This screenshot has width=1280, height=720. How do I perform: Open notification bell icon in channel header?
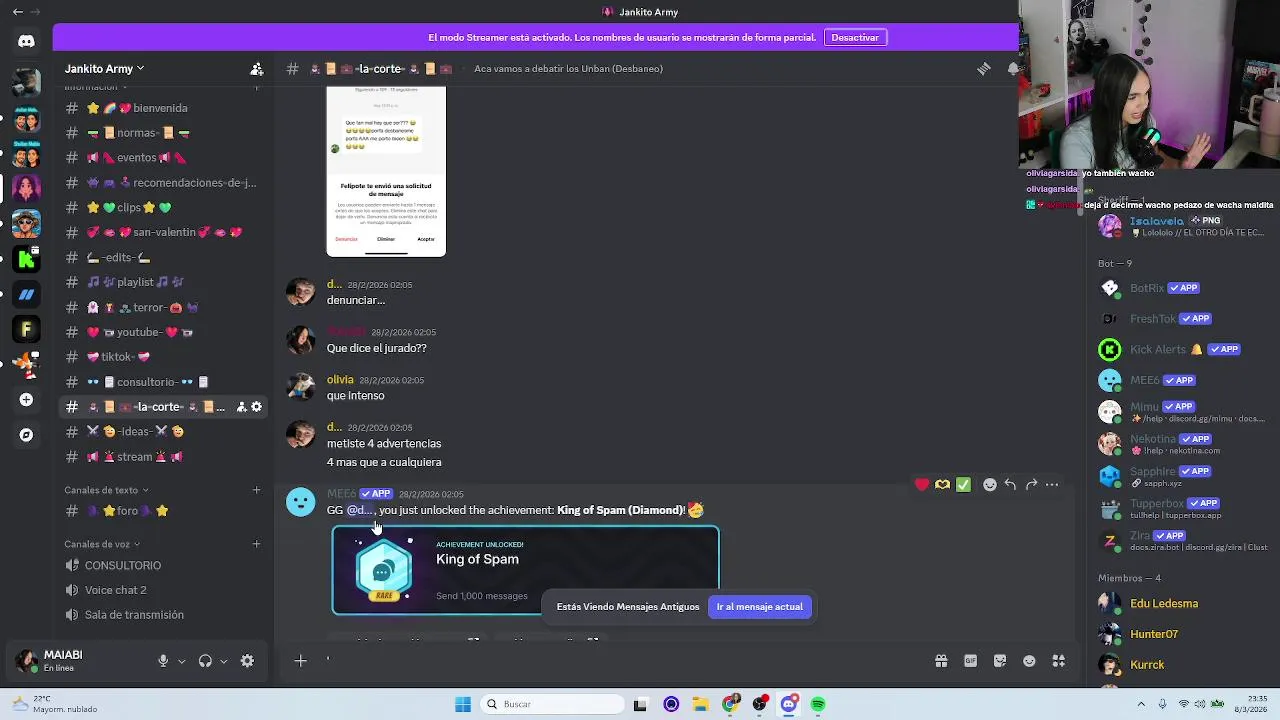[x=1013, y=68]
